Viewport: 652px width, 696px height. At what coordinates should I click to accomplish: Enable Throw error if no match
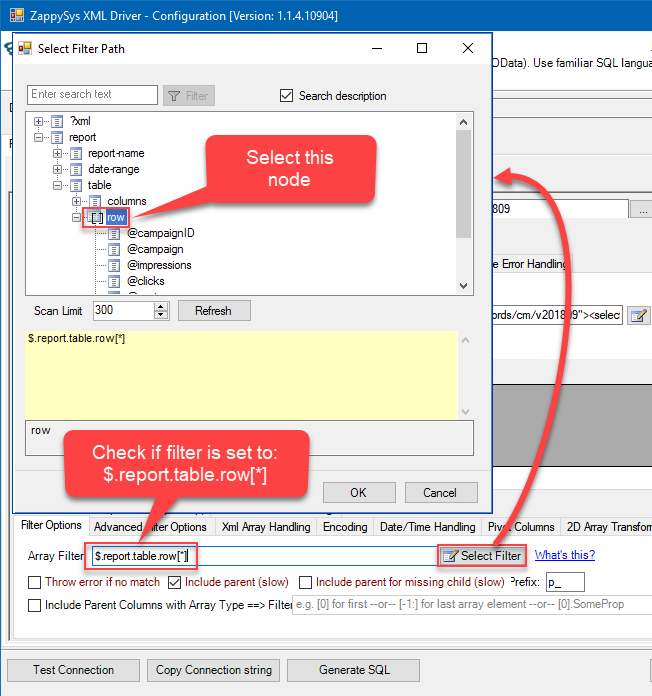click(x=35, y=582)
